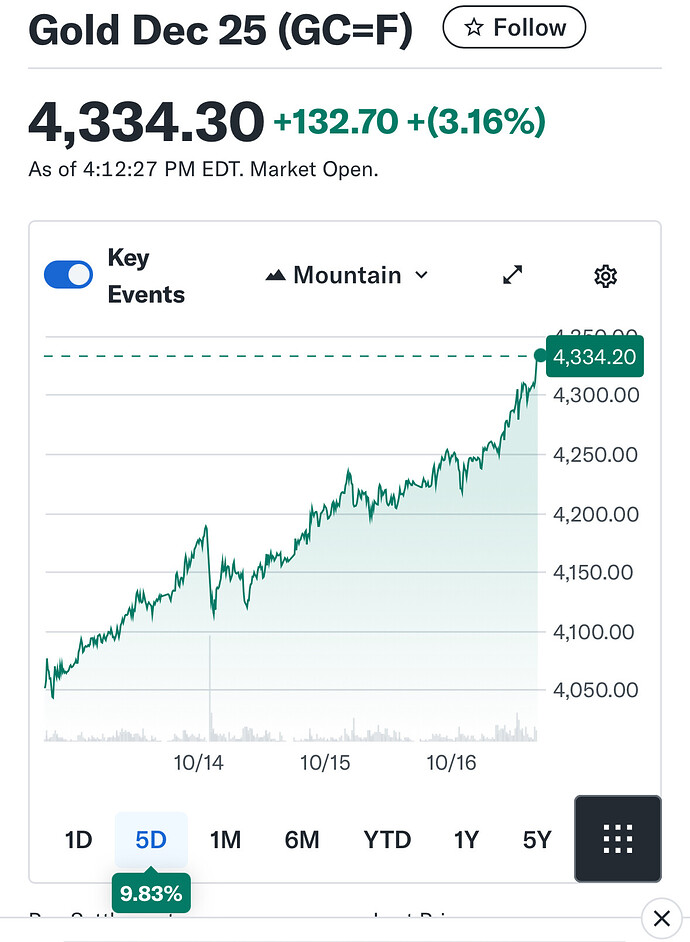
Task: Select the 1Y time range
Action: 466,840
